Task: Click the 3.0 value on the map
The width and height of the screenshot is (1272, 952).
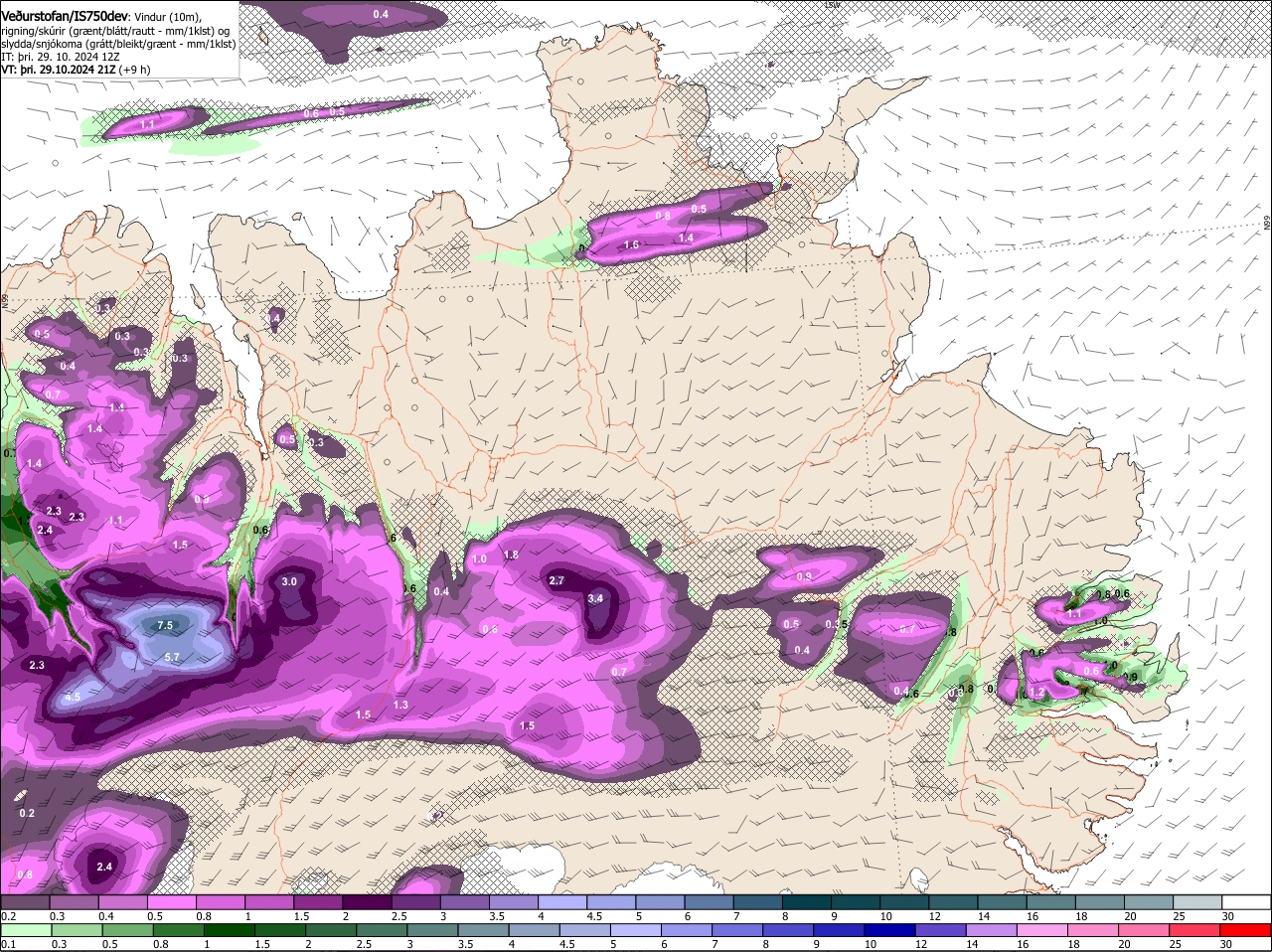Action: (289, 581)
